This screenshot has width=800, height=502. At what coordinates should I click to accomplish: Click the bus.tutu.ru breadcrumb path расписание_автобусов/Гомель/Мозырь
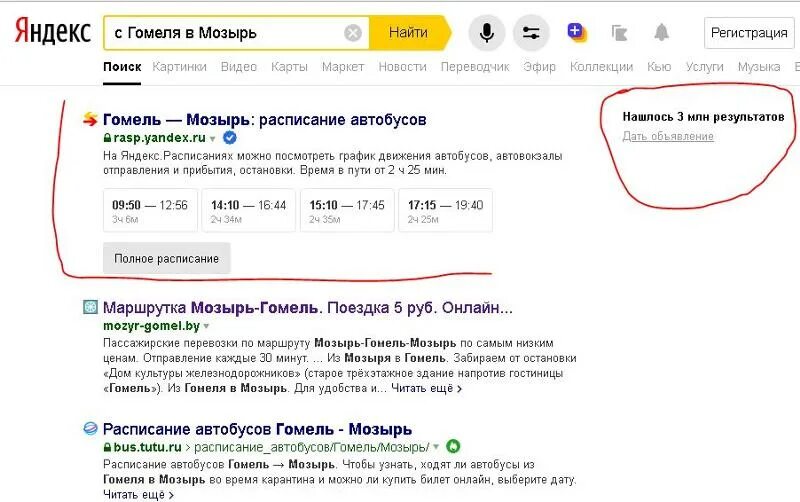[x=312, y=447]
